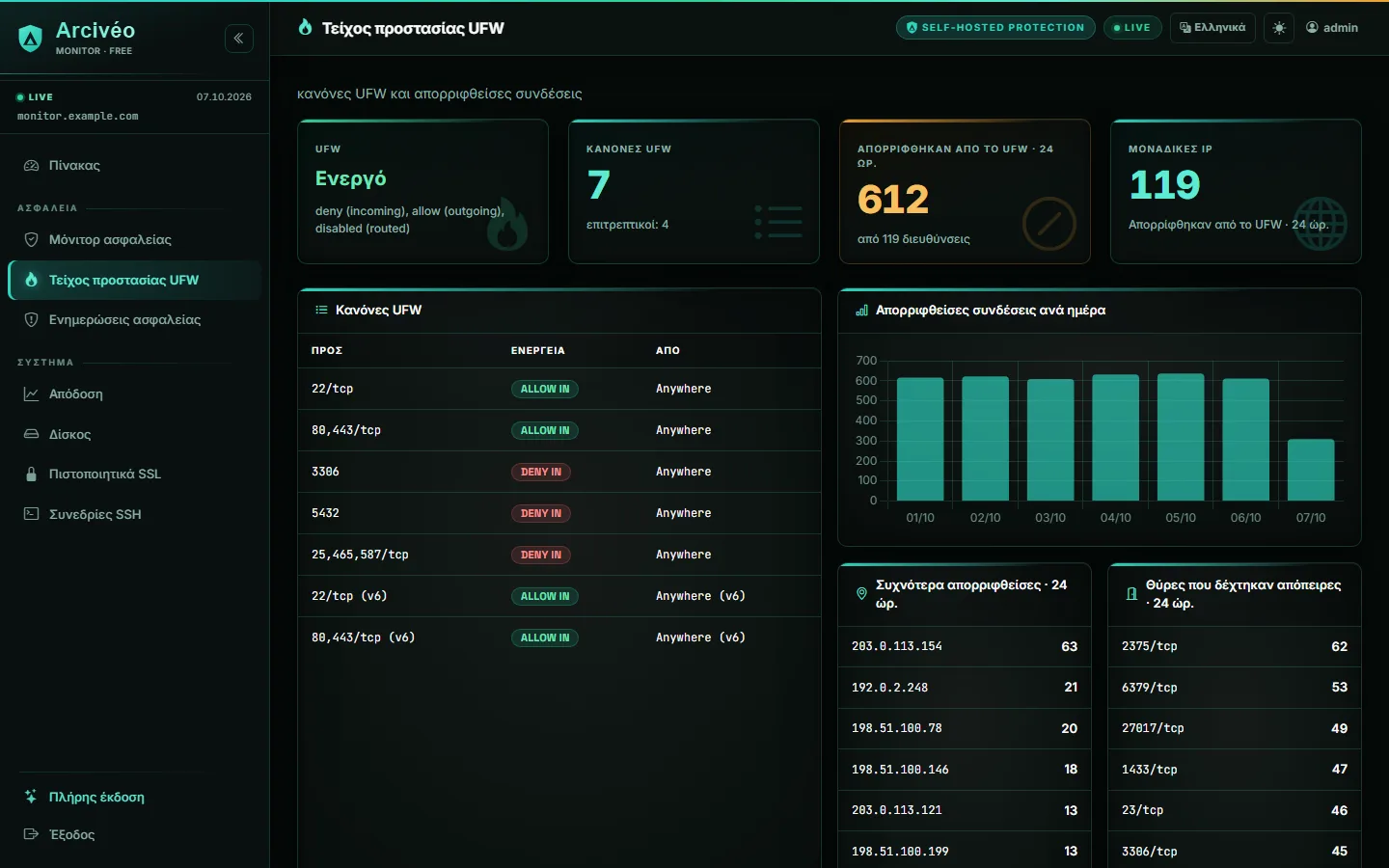Toggle the light/dark theme sun icon
The width and height of the screenshot is (1389, 868).
[1279, 28]
